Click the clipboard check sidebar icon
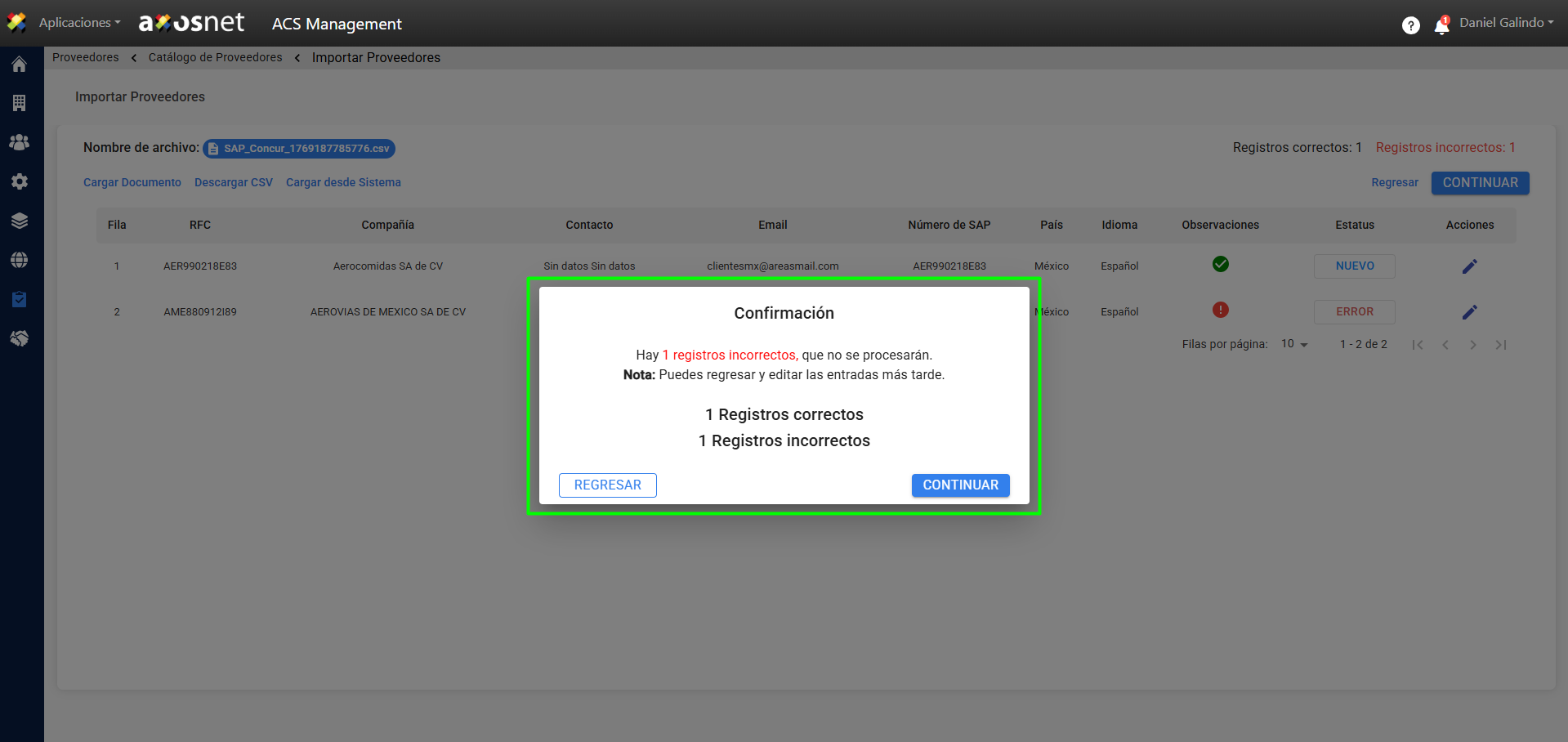 [20, 299]
